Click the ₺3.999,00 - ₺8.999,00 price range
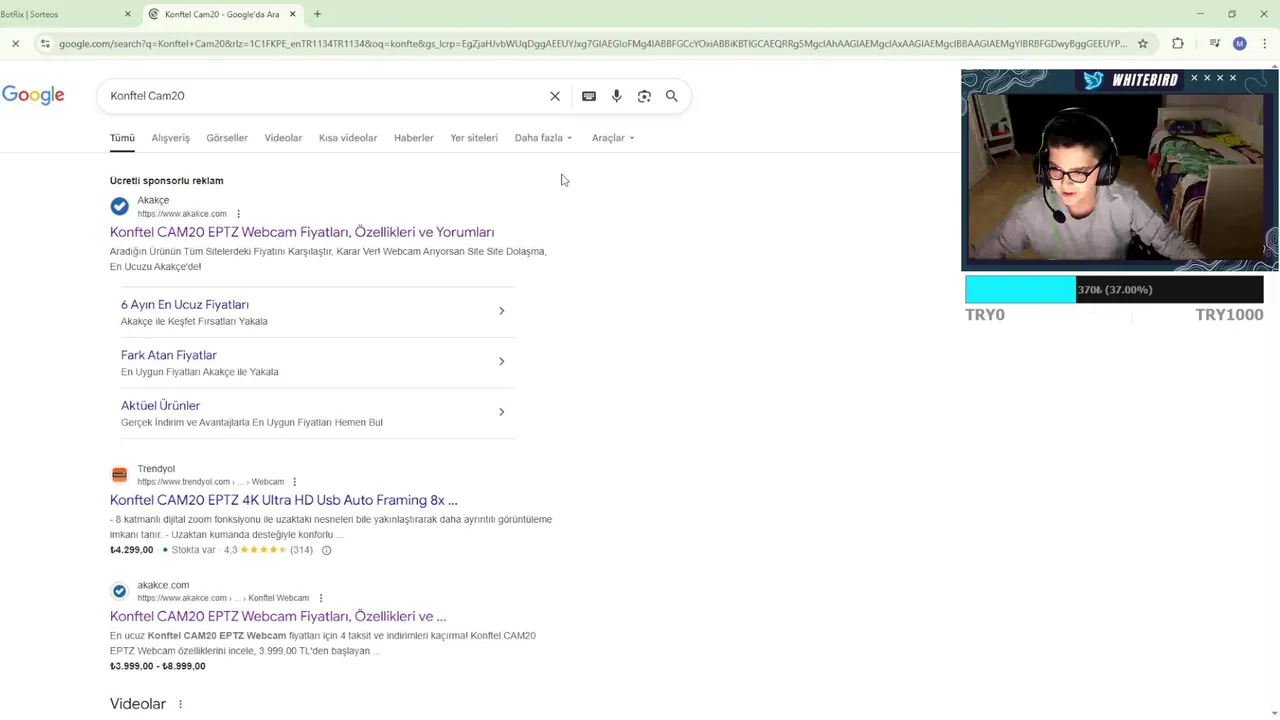The height and width of the screenshot is (720, 1280). click(x=158, y=666)
